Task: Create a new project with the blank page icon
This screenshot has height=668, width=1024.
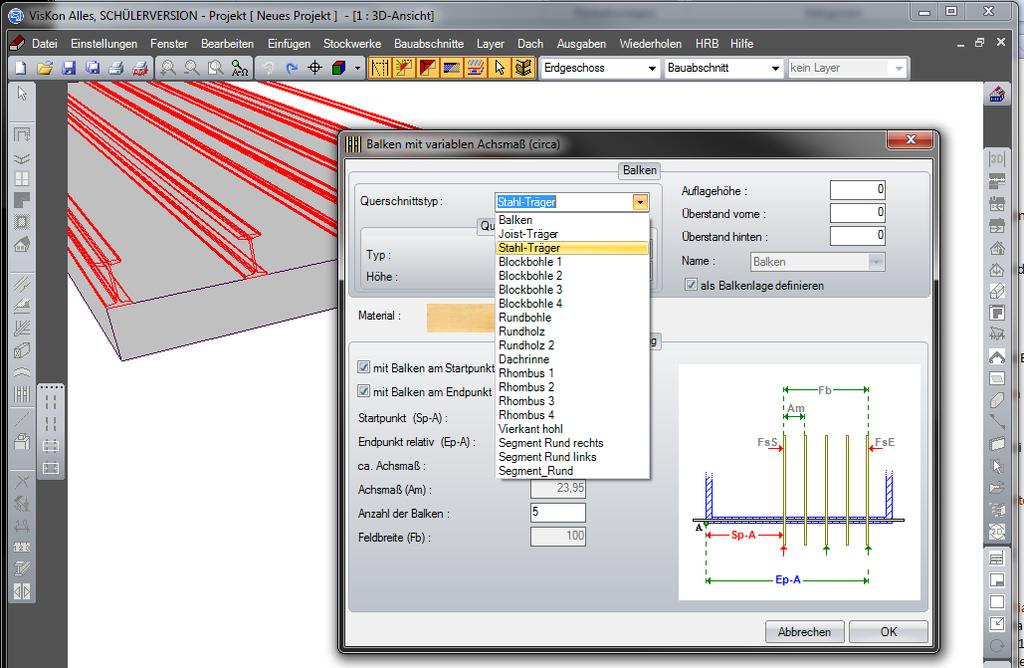Action: [21, 68]
